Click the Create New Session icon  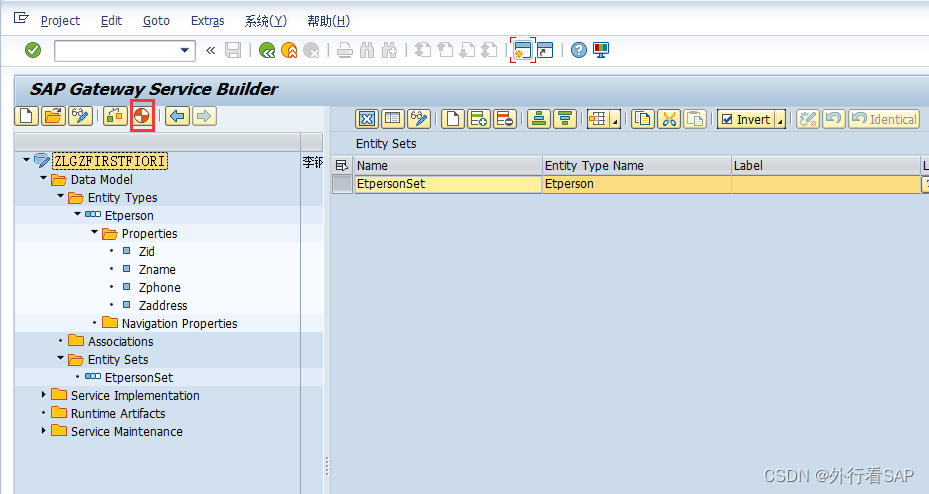(x=523, y=50)
